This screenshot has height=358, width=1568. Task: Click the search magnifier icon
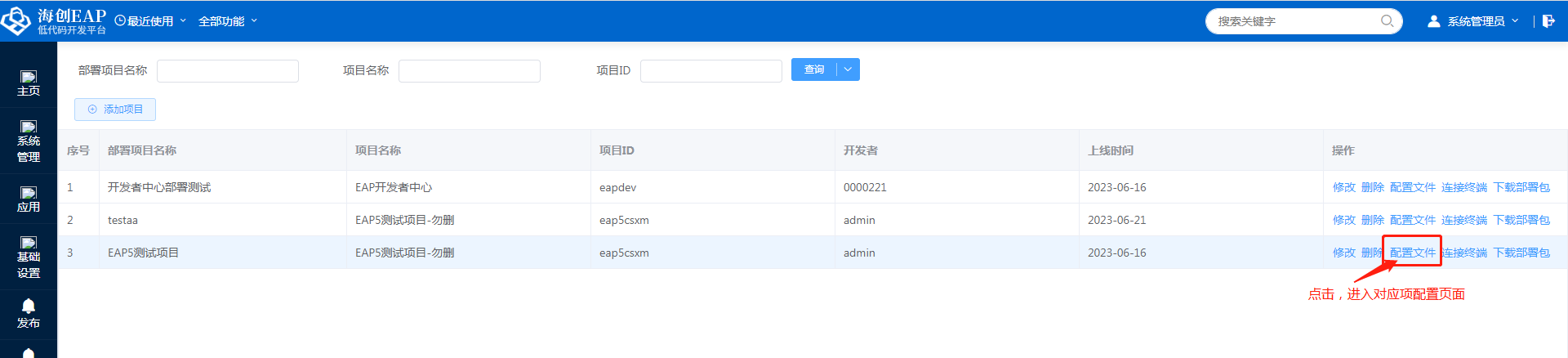tap(1387, 21)
